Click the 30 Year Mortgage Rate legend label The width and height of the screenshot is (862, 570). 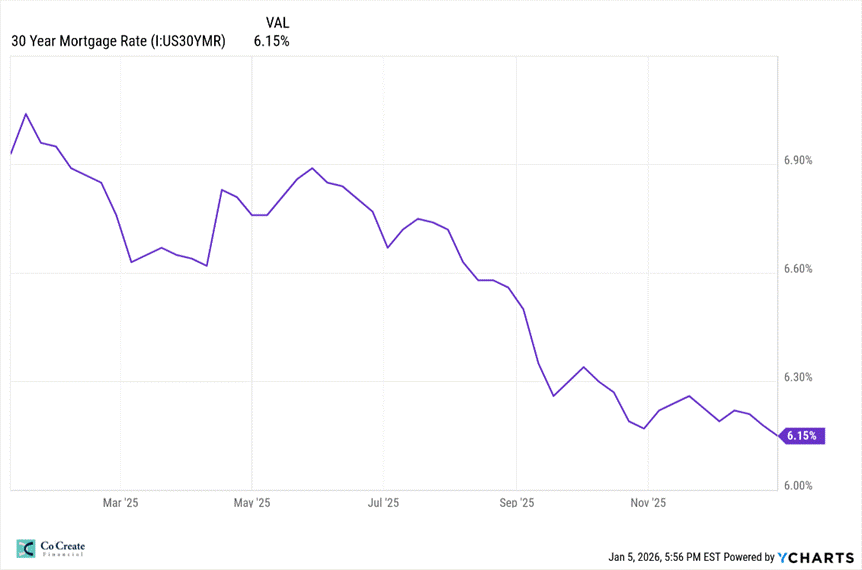tap(118, 41)
